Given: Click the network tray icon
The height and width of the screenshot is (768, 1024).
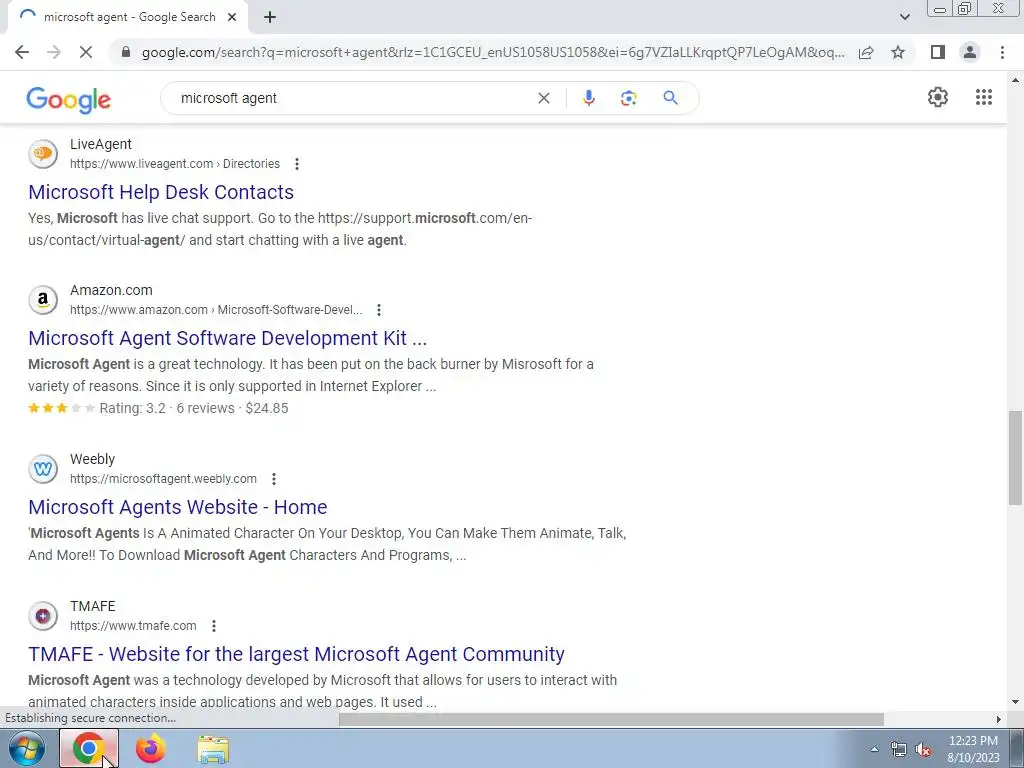Looking at the screenshot, I should (899, 750).
